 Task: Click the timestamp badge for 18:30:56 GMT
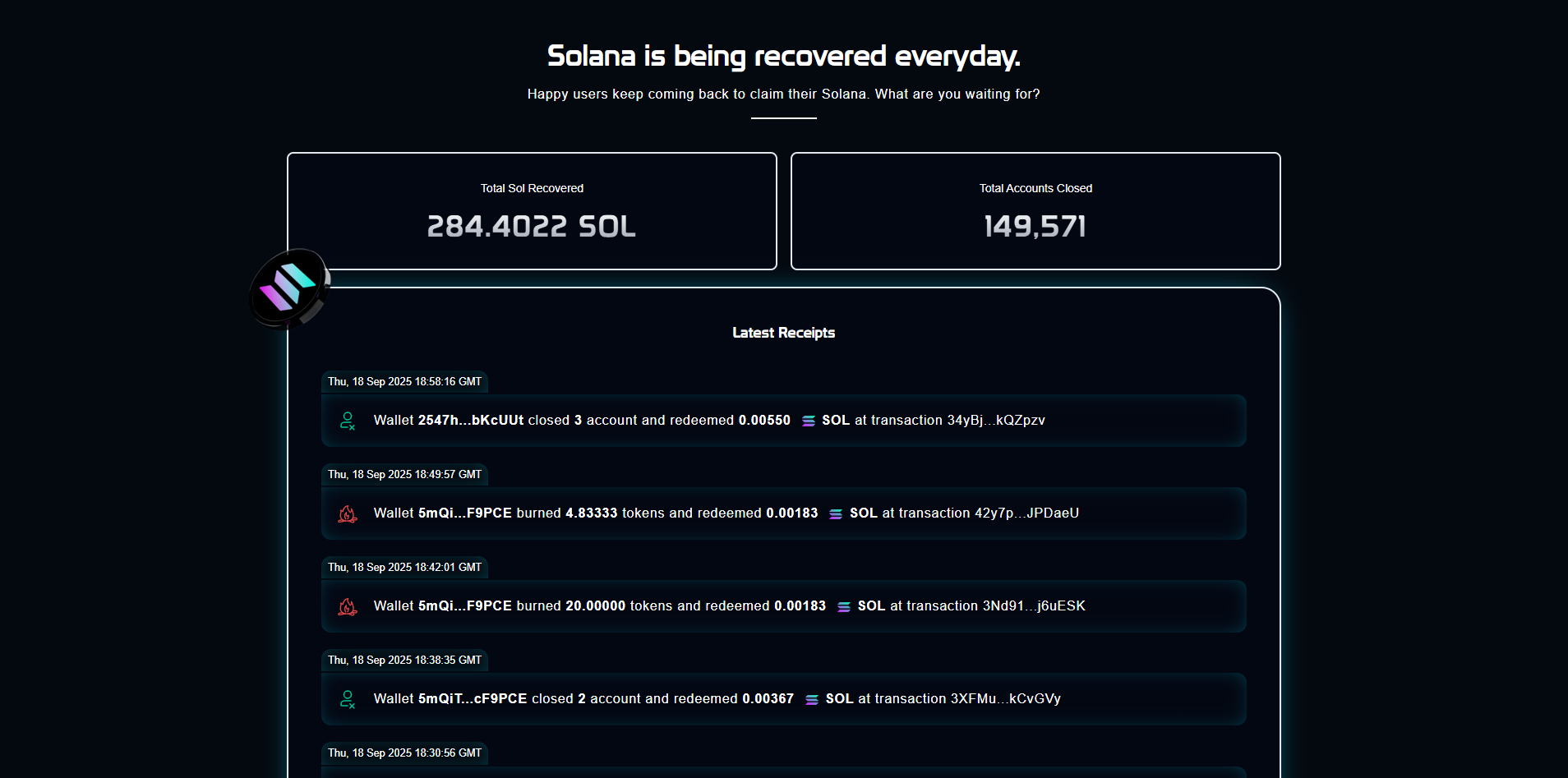click(x=404, y=753)
